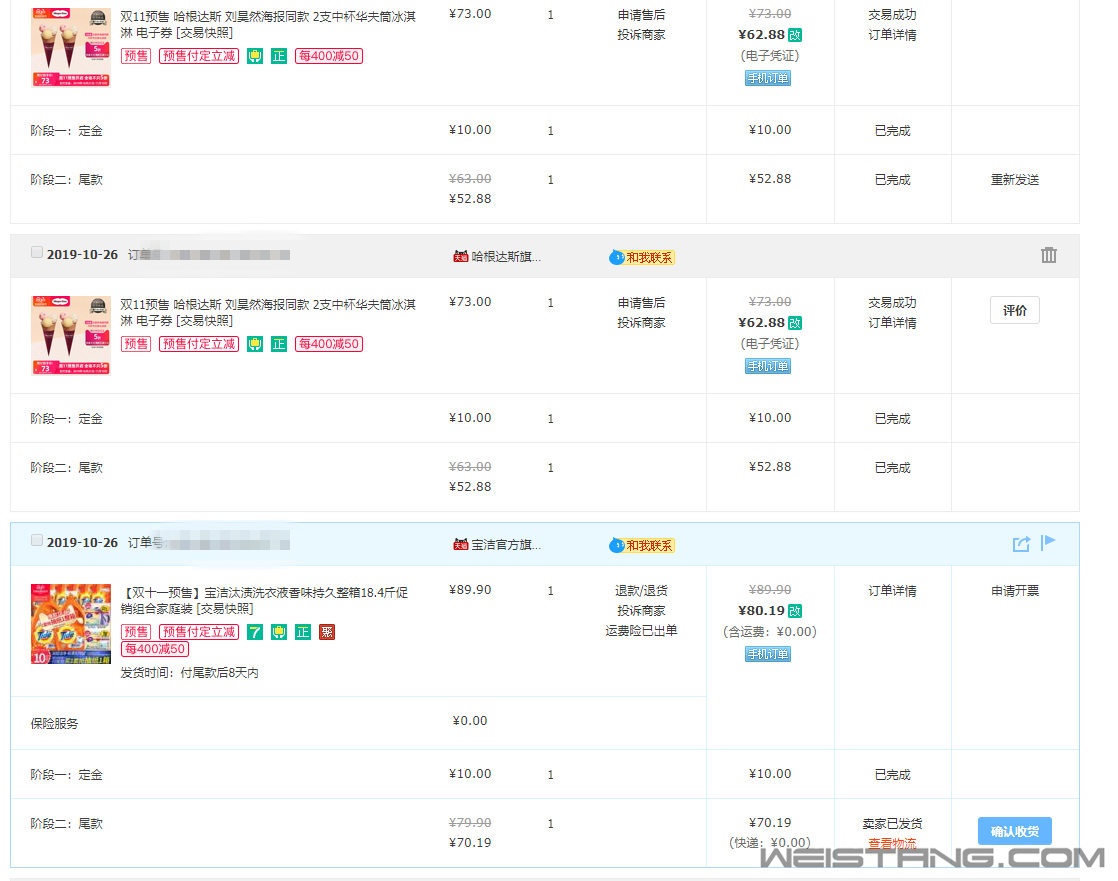Click top ice cream product thumbnail
Image resolution: width=1118 pixels, height=881 pixels.
click(x=71, y=47)
